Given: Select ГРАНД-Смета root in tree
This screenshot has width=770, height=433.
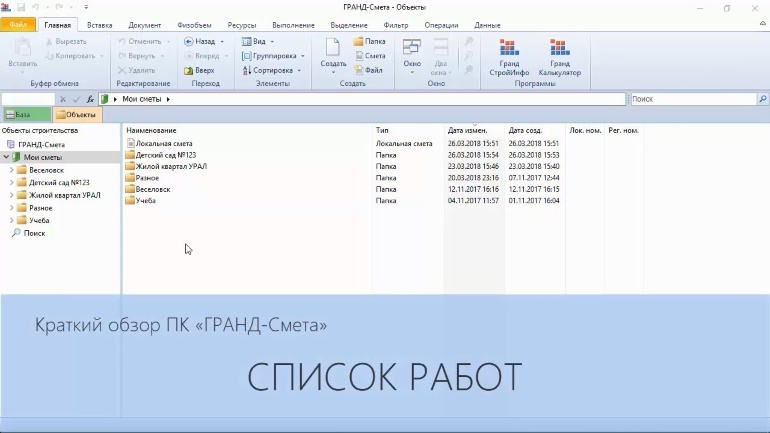Looking at the screenshot, I should [41, 144].
